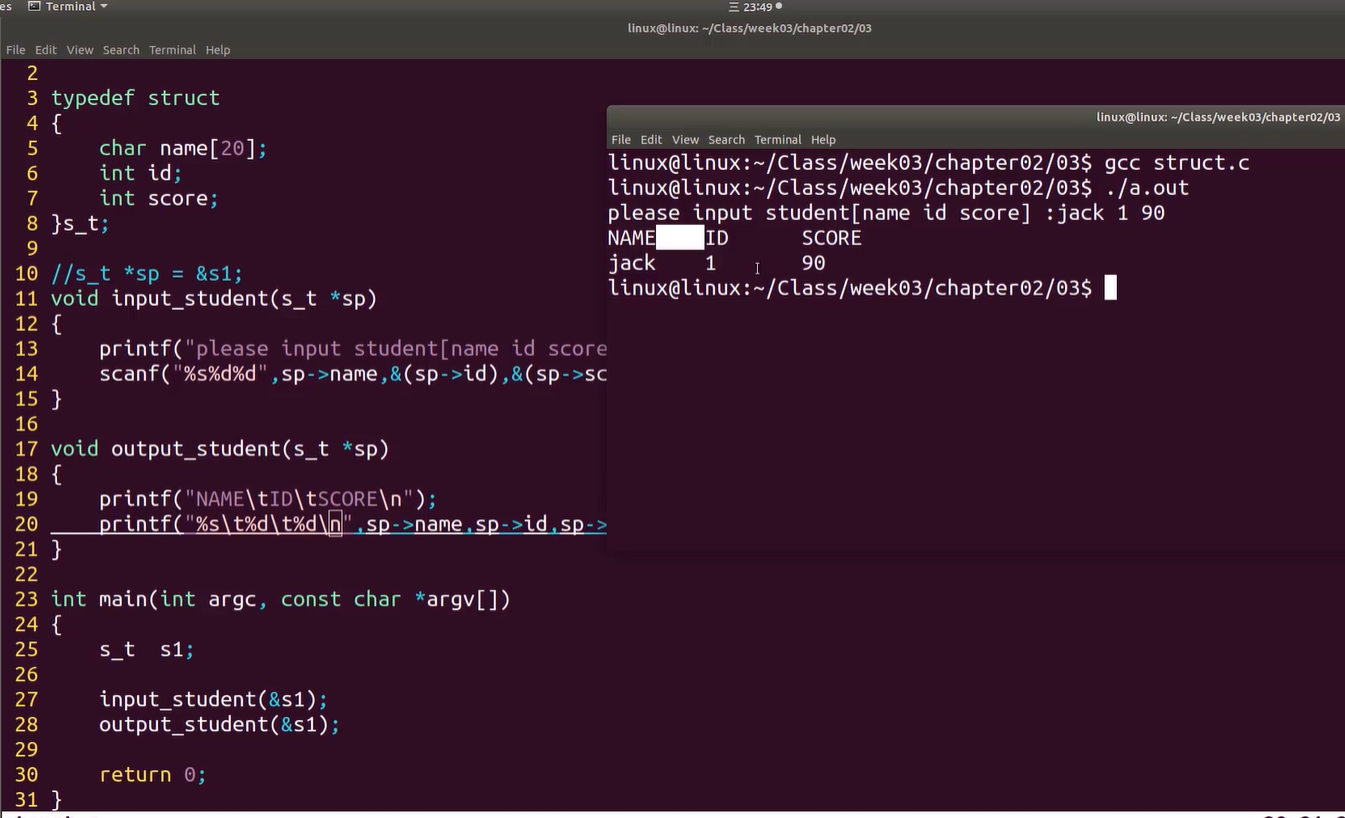Open Search menu in the back editor window
The image size is (1345, 818).
click(x=121, y=50)
